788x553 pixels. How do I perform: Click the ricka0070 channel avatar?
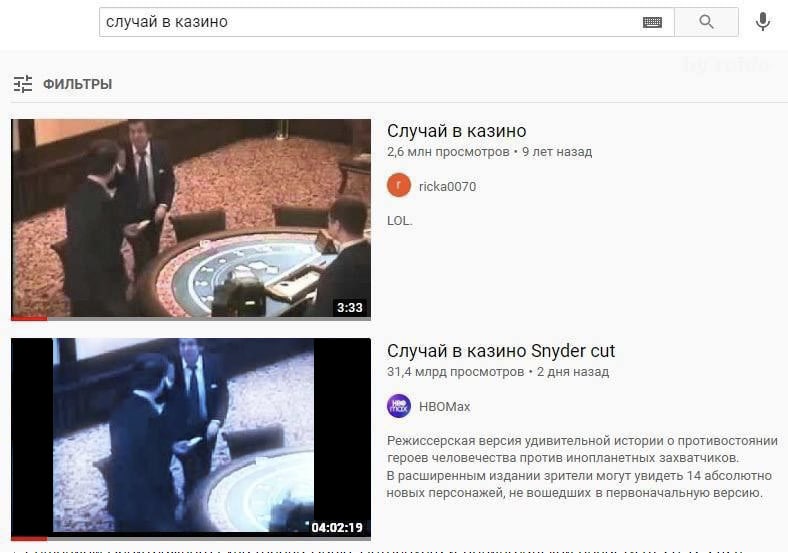[x=399, y=186]
